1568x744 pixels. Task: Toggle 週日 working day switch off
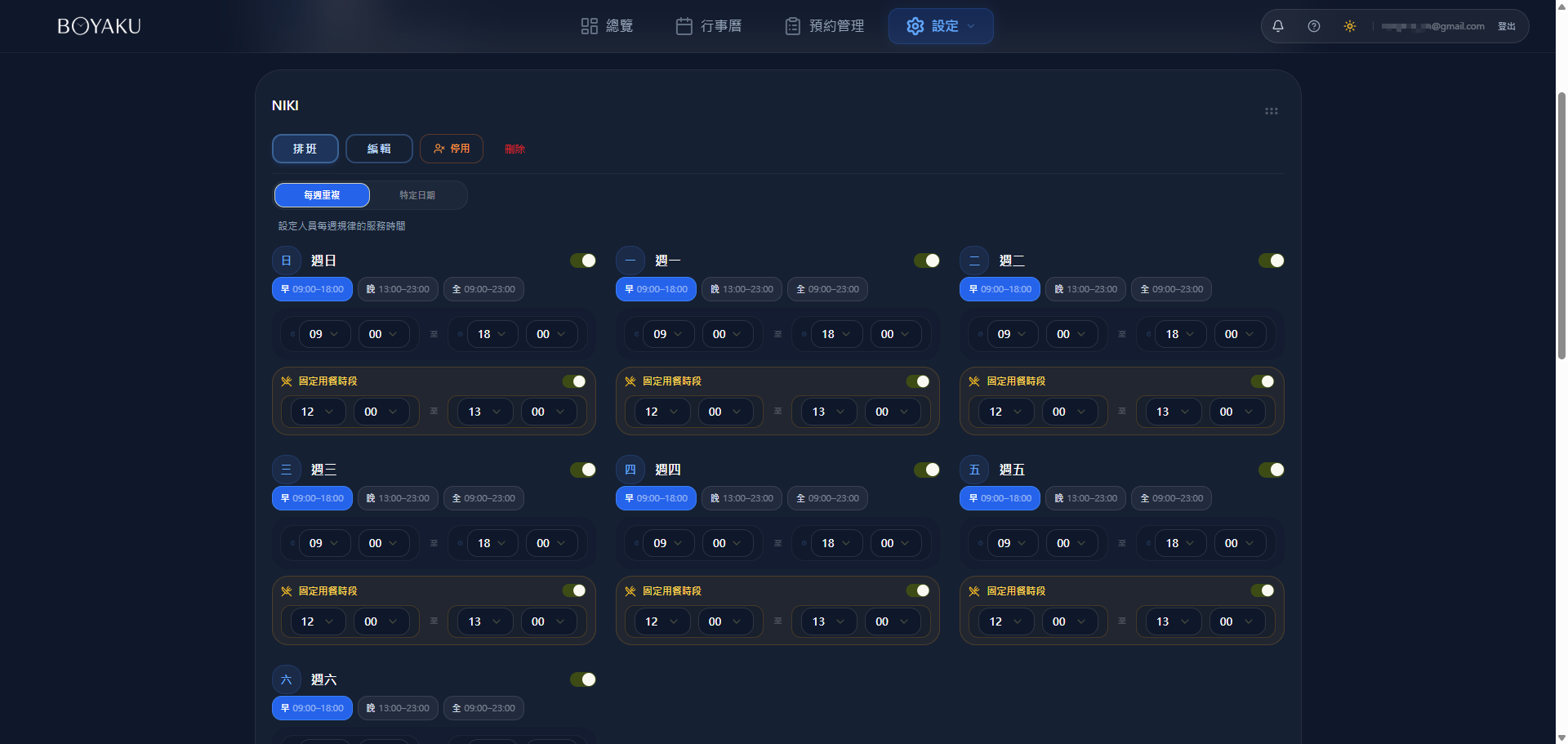coord(583,261)
